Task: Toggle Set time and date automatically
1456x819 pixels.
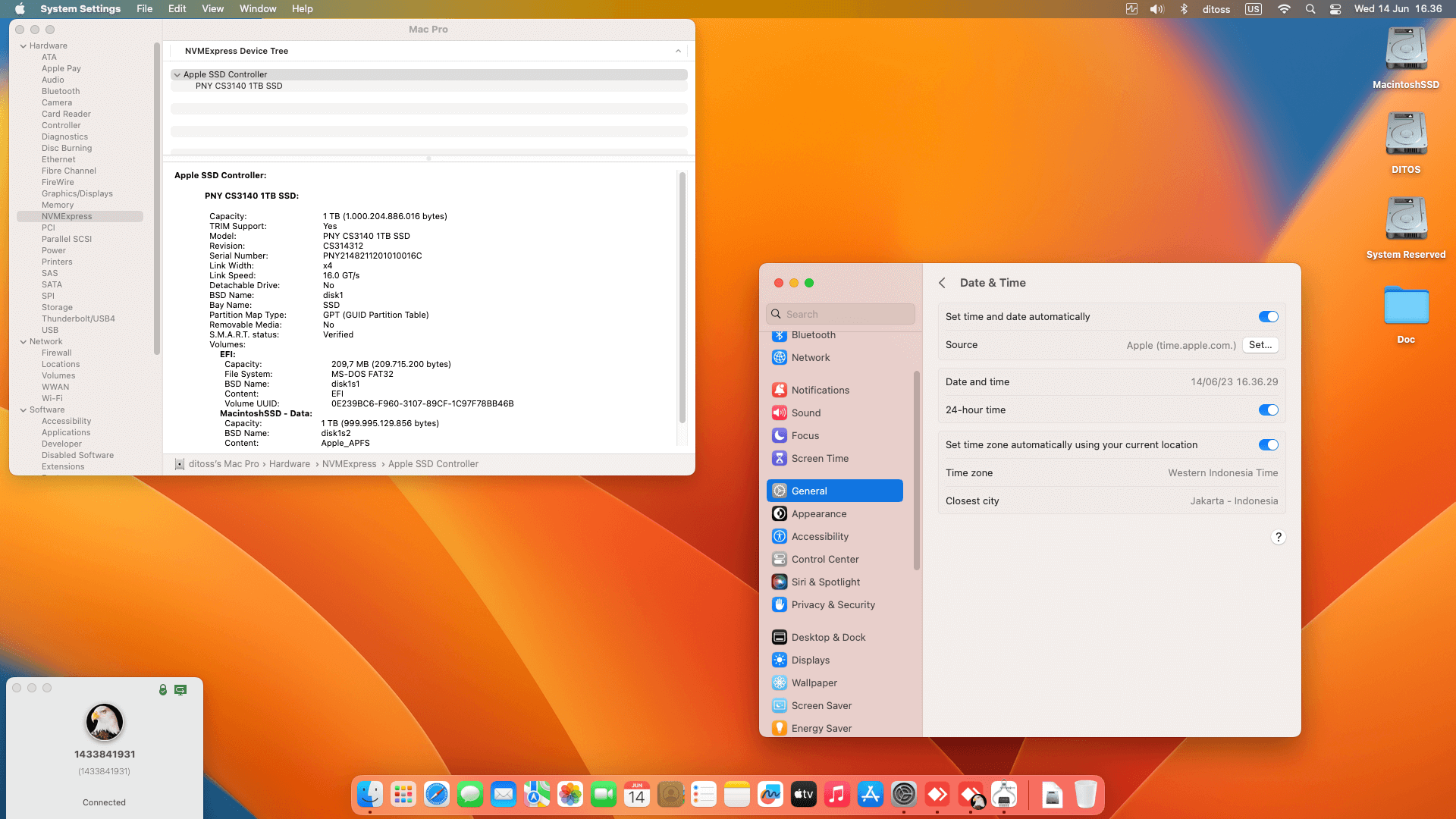Action: coord(1268,317)
